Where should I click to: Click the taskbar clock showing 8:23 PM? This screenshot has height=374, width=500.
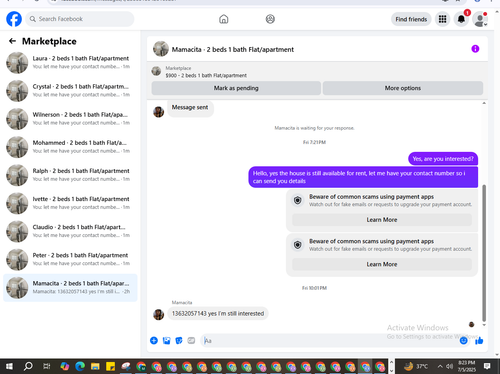tap(466, 366)
